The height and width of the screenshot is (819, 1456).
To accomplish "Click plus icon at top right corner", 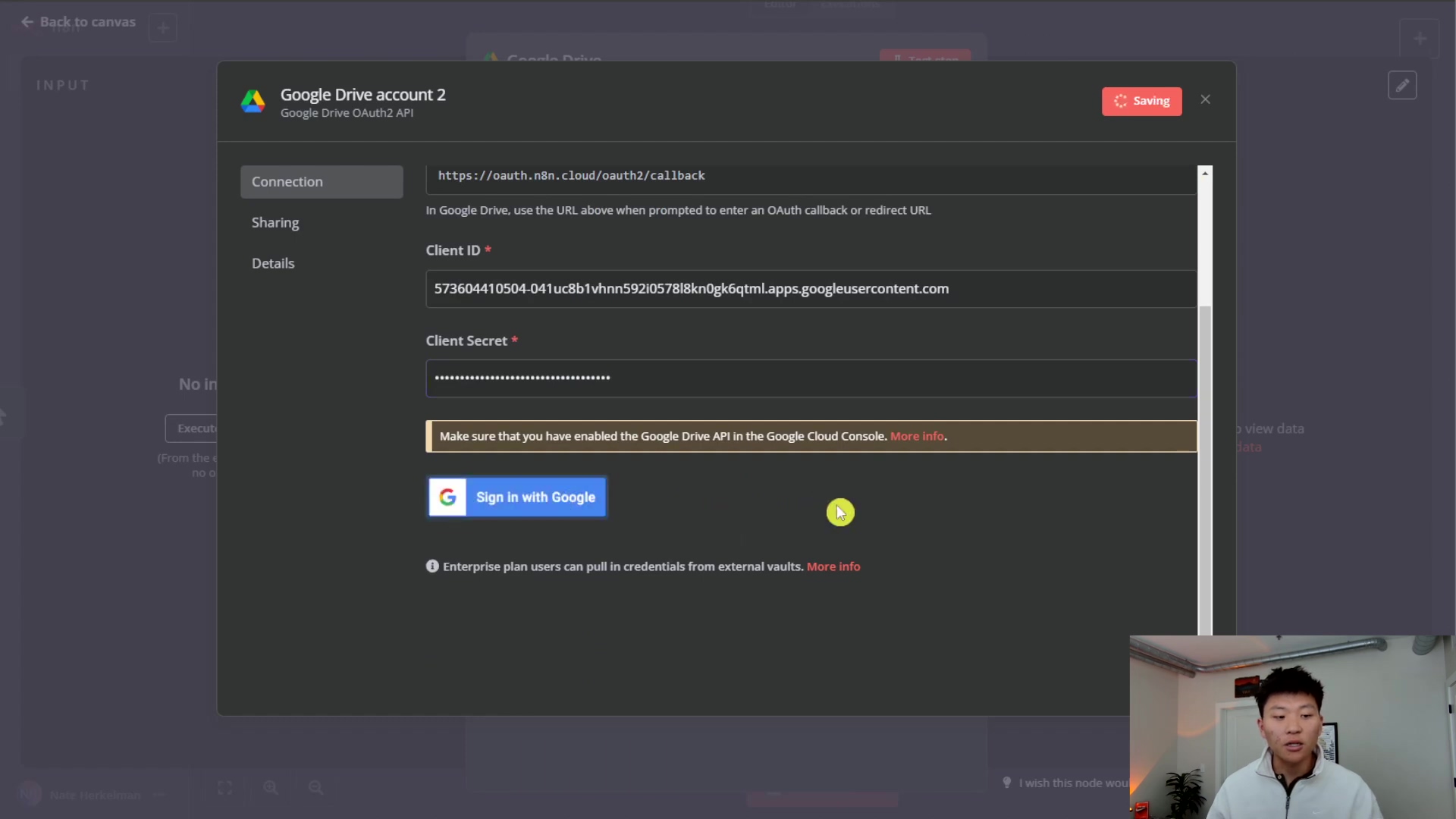I will (1420, 38).
